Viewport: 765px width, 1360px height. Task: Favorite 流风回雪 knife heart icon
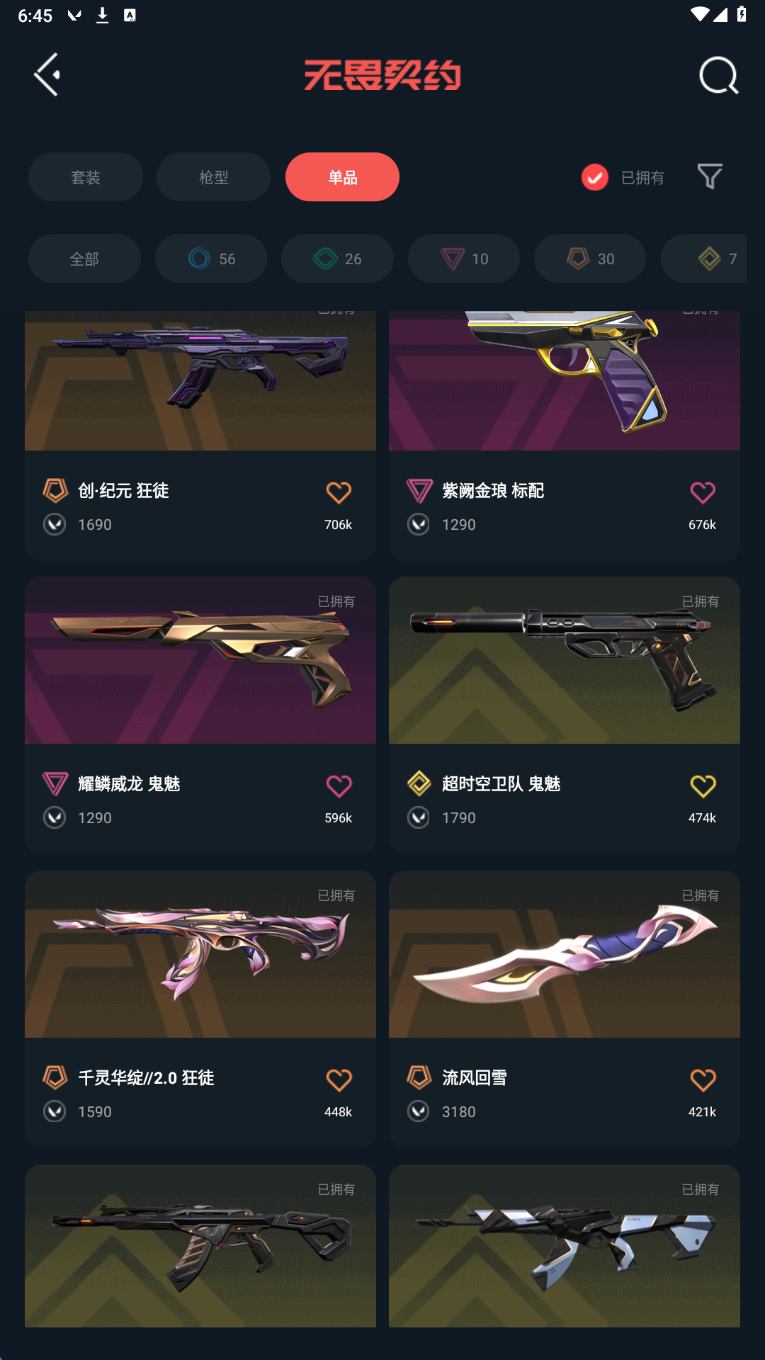(703, 1080)
